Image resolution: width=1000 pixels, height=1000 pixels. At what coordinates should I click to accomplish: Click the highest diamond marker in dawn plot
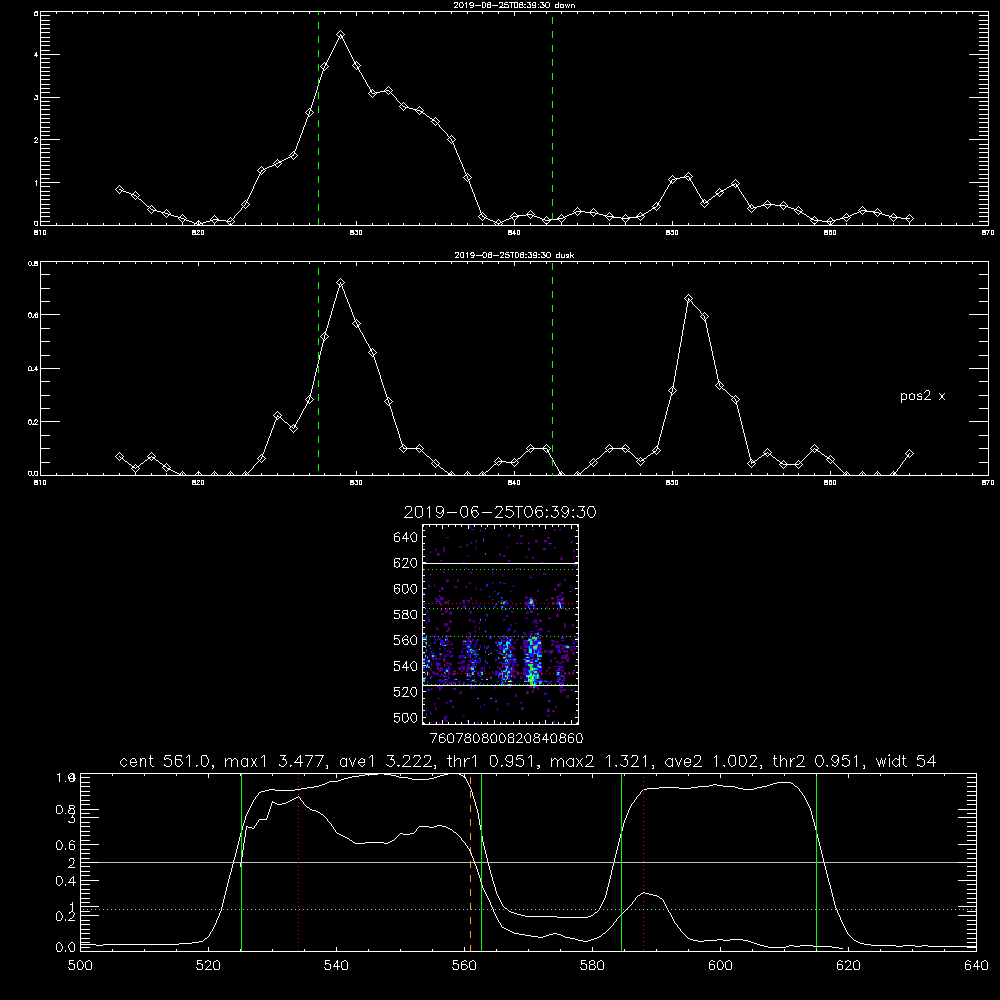pos(341,35)
